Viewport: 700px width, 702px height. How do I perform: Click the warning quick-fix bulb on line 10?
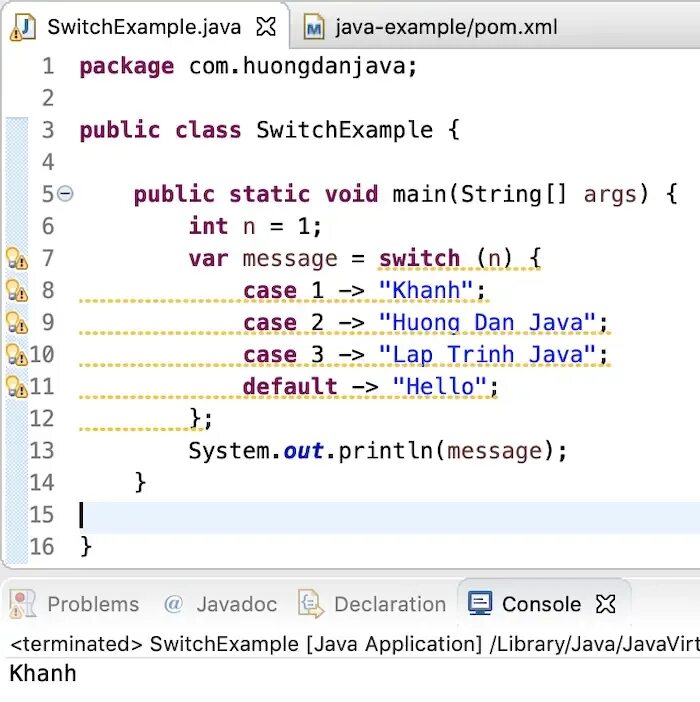click(17, 355)
